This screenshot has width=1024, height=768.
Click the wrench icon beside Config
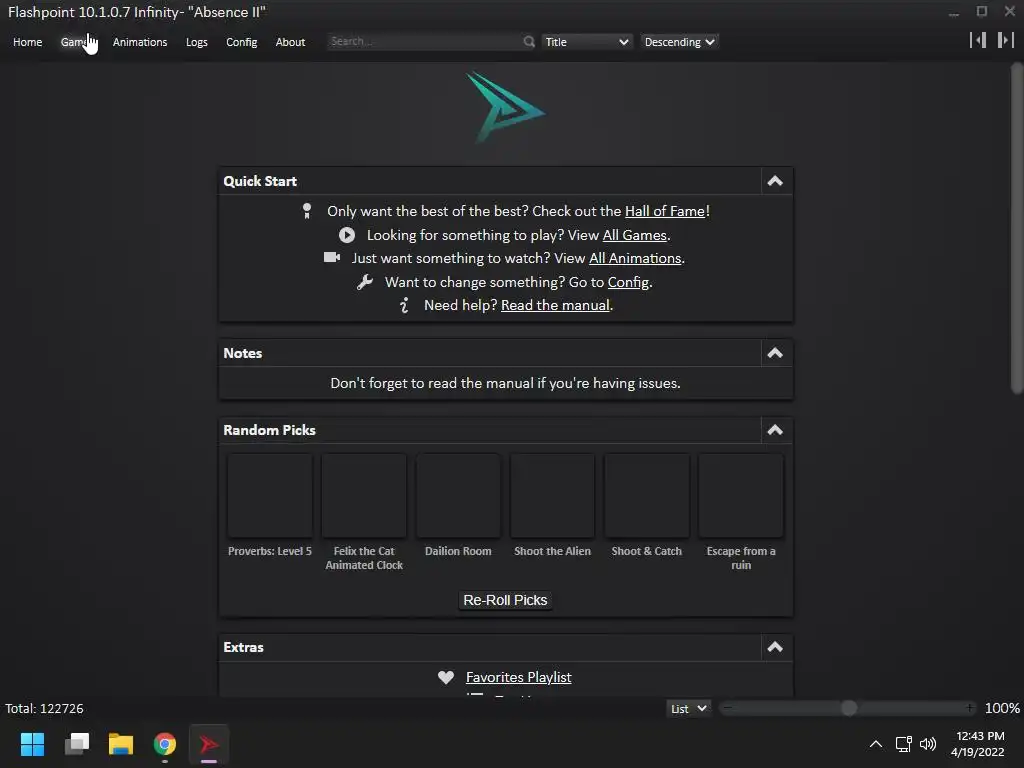point(365,282)
